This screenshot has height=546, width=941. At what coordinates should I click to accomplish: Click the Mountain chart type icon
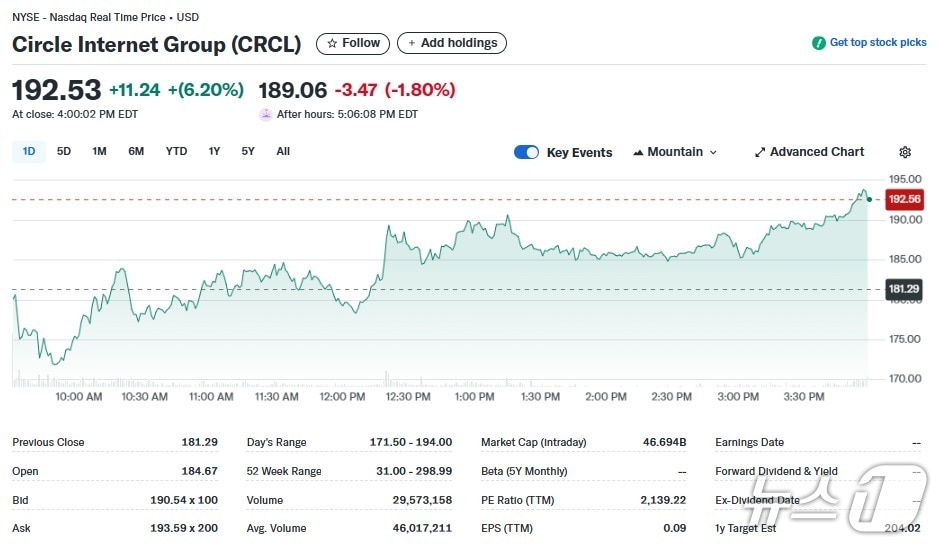637,152
